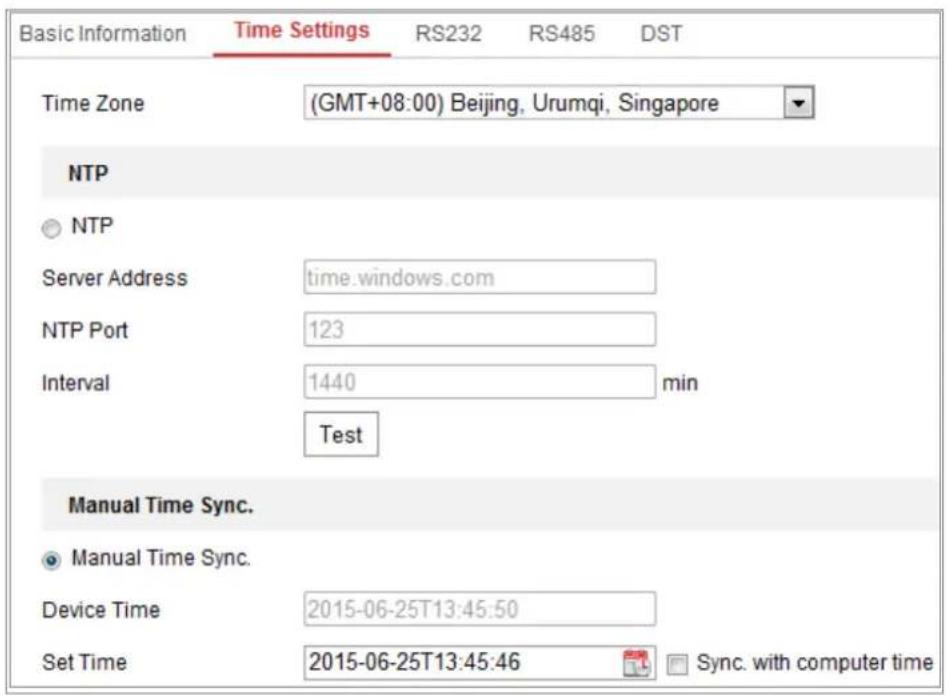Click the Interval label
The image size is (948, 696).
[76, 383]
